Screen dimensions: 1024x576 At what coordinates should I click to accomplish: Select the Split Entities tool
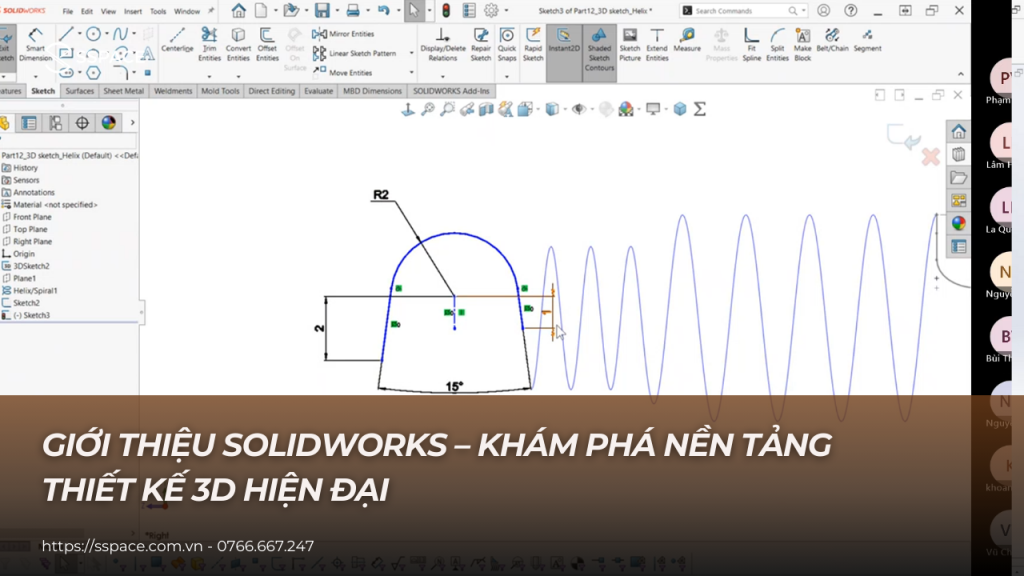tap(777, 44)
